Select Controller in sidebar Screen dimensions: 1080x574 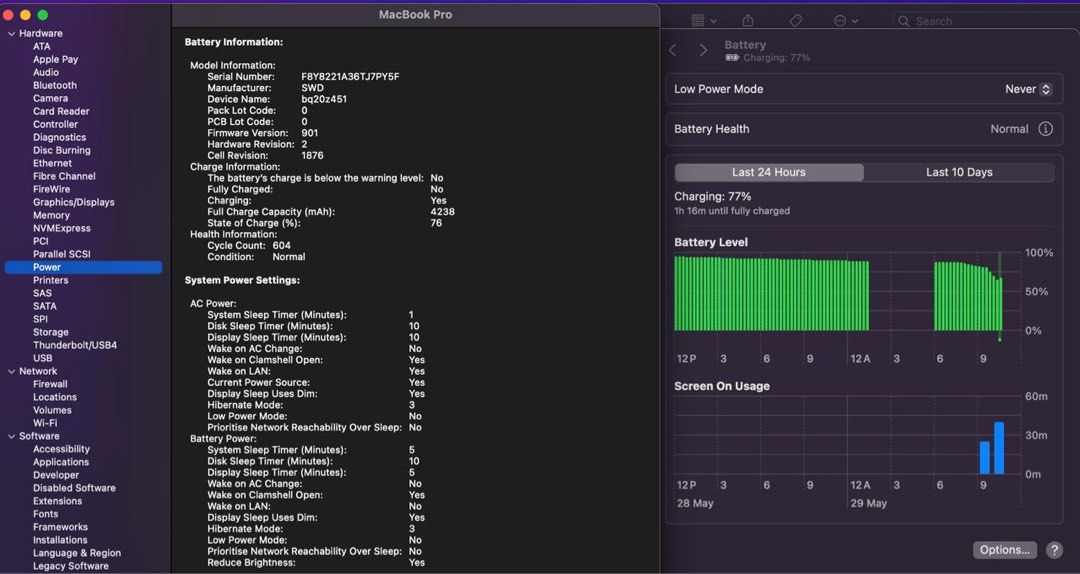click(55, 124)
